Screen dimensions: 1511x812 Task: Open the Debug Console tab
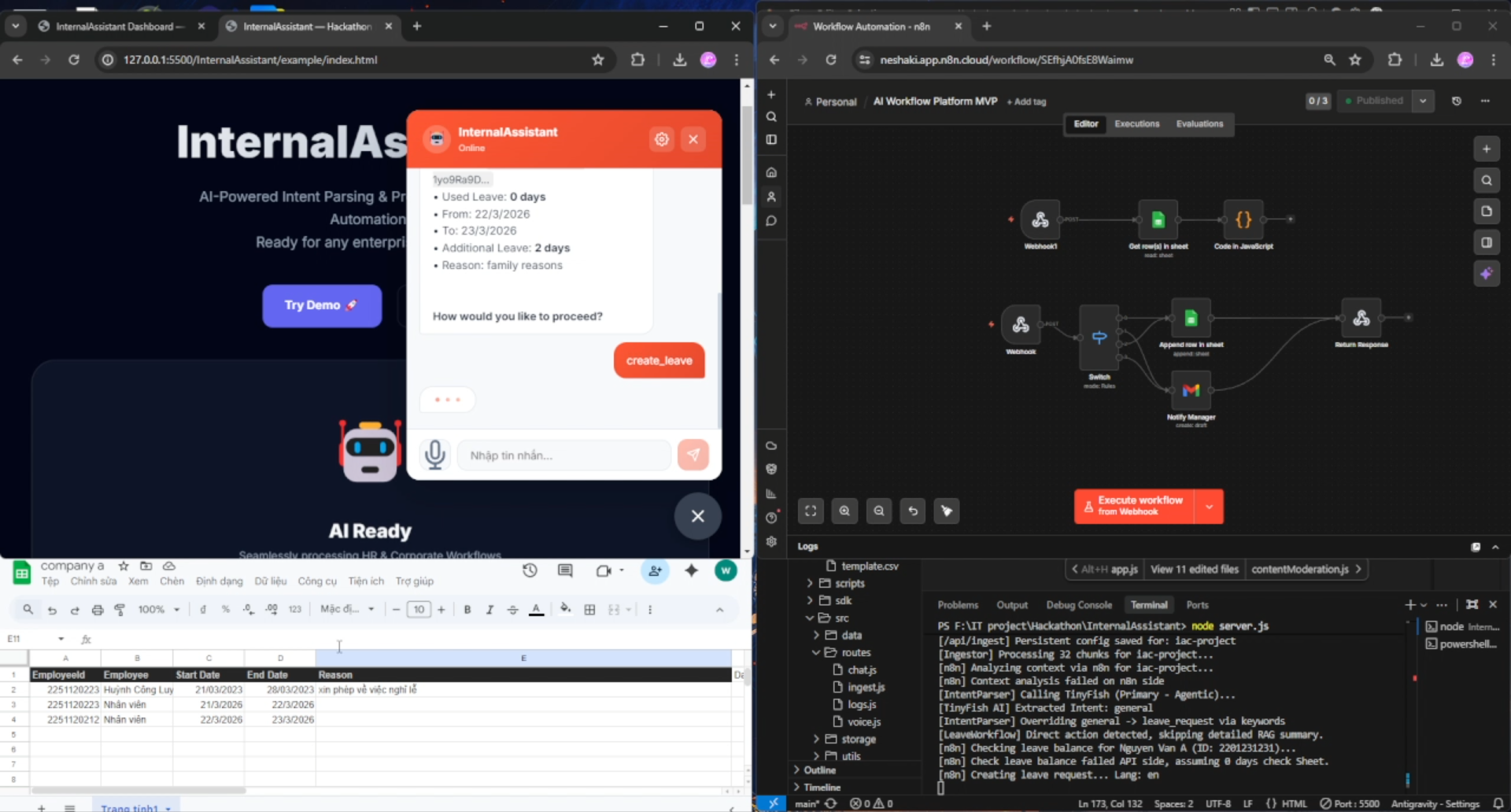click(x=1079, y=604)
